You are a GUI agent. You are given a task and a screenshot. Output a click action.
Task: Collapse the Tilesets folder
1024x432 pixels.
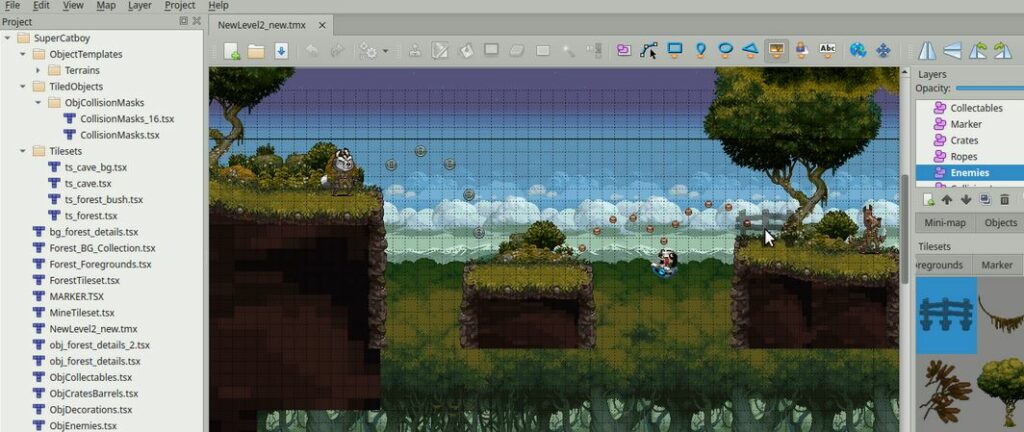23,151
